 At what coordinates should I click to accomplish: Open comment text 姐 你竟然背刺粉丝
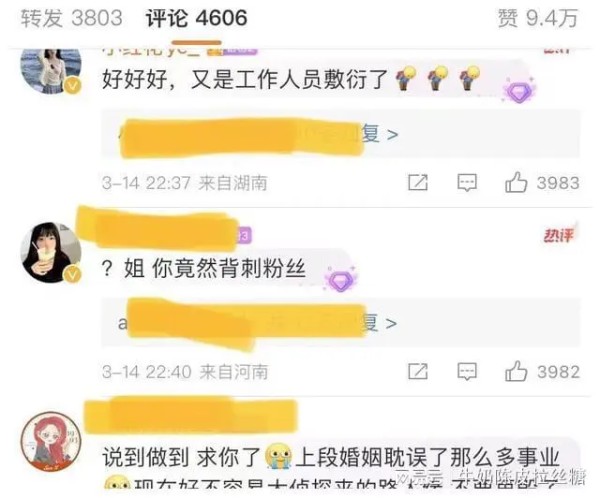pos(215,268)
